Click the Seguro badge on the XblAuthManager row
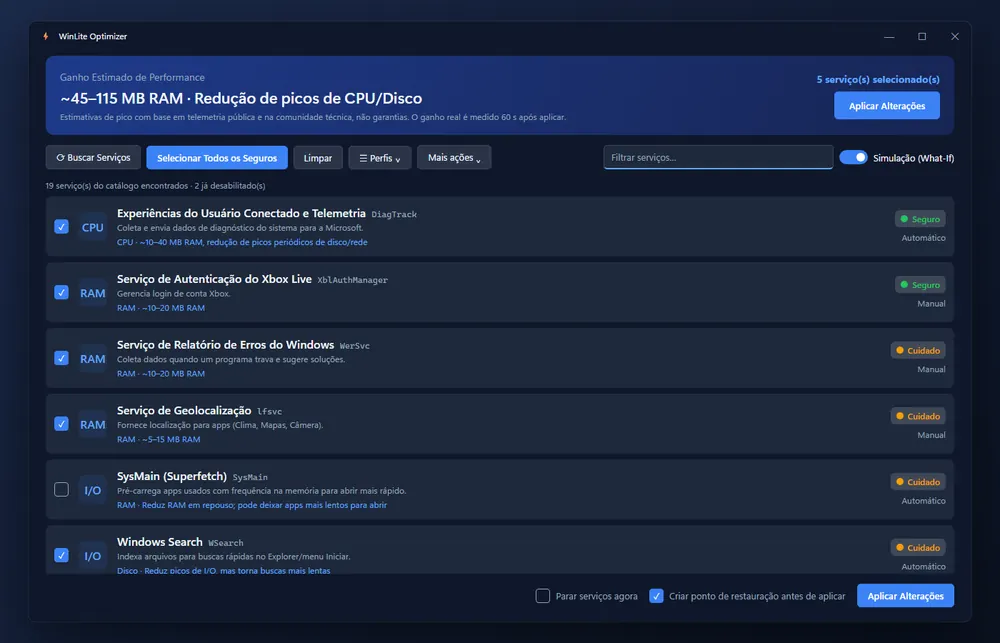 point(920,285)
